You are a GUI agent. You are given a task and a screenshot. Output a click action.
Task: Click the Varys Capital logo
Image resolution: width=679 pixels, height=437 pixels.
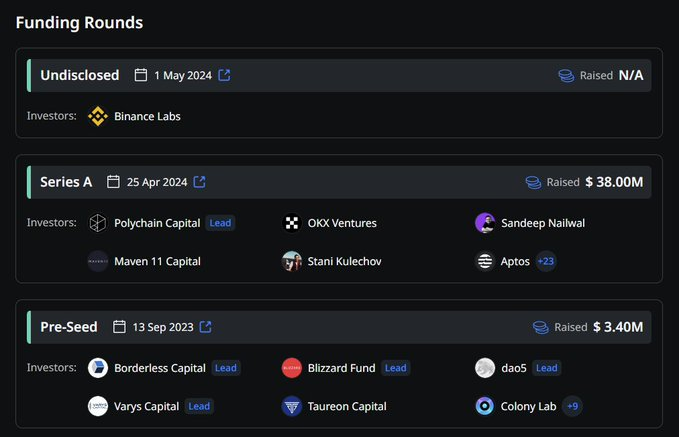98,406
